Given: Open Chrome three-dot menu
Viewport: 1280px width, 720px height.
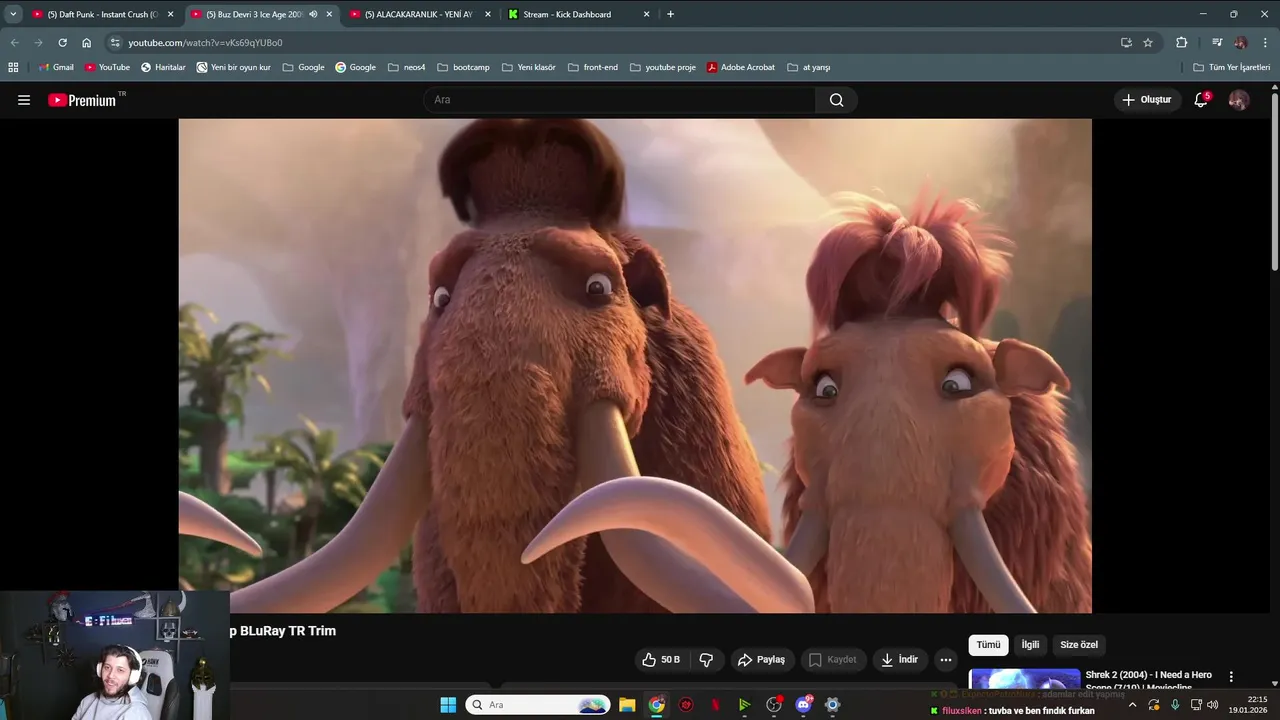Looking at the screenshot, I should [x=1266, y=43].
